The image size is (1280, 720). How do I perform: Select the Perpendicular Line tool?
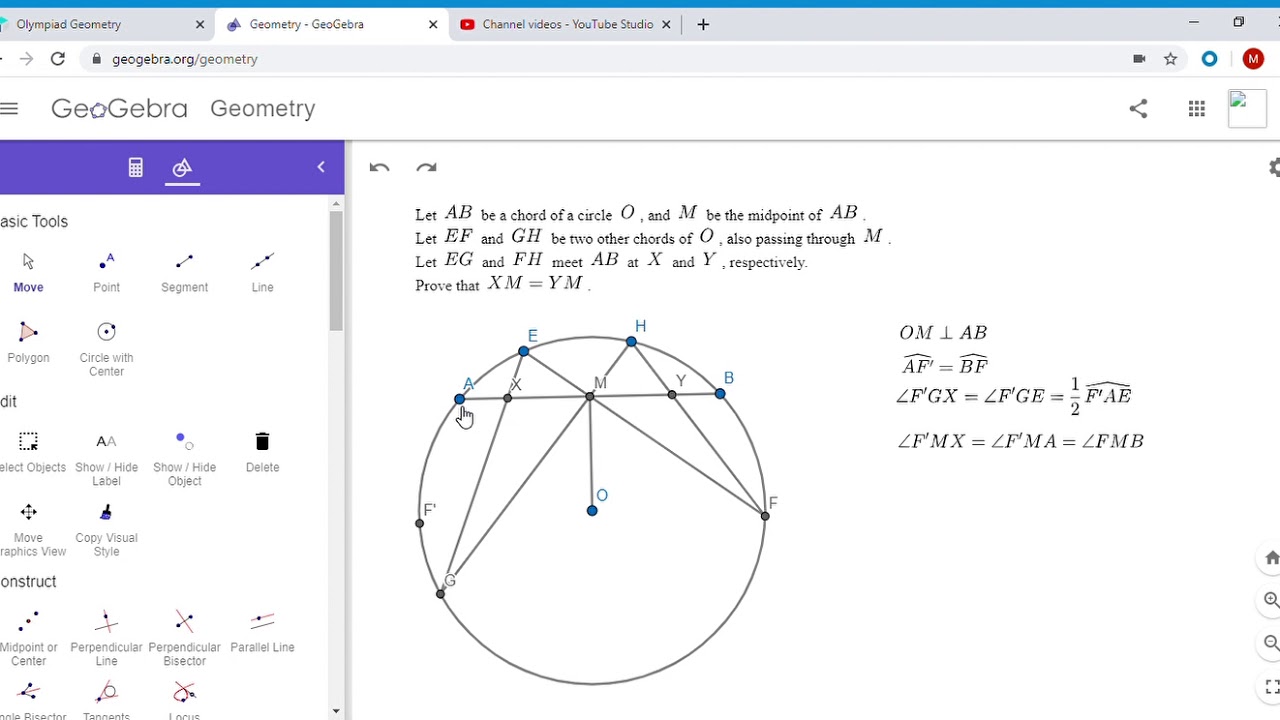(x=106, y=638)
